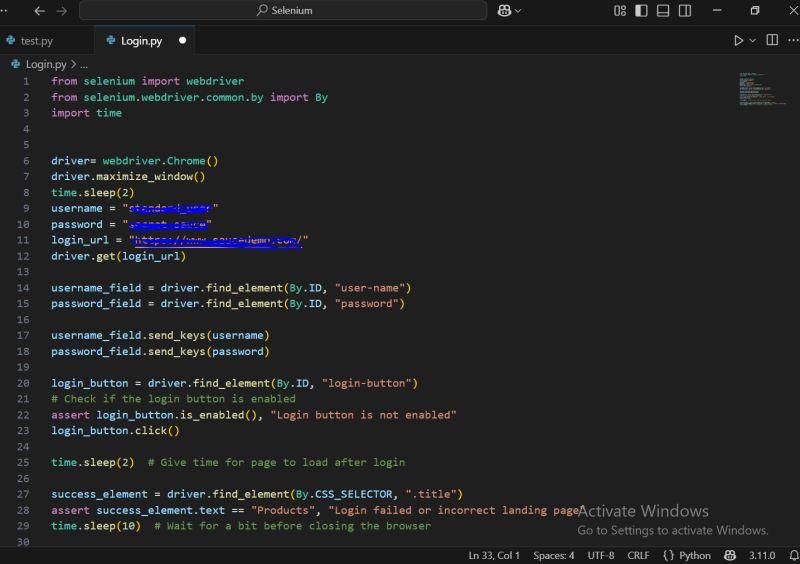The height and width of the screenshot is (564, 800).
Task: Go back with the left arrow
Action: pos(39,11)
